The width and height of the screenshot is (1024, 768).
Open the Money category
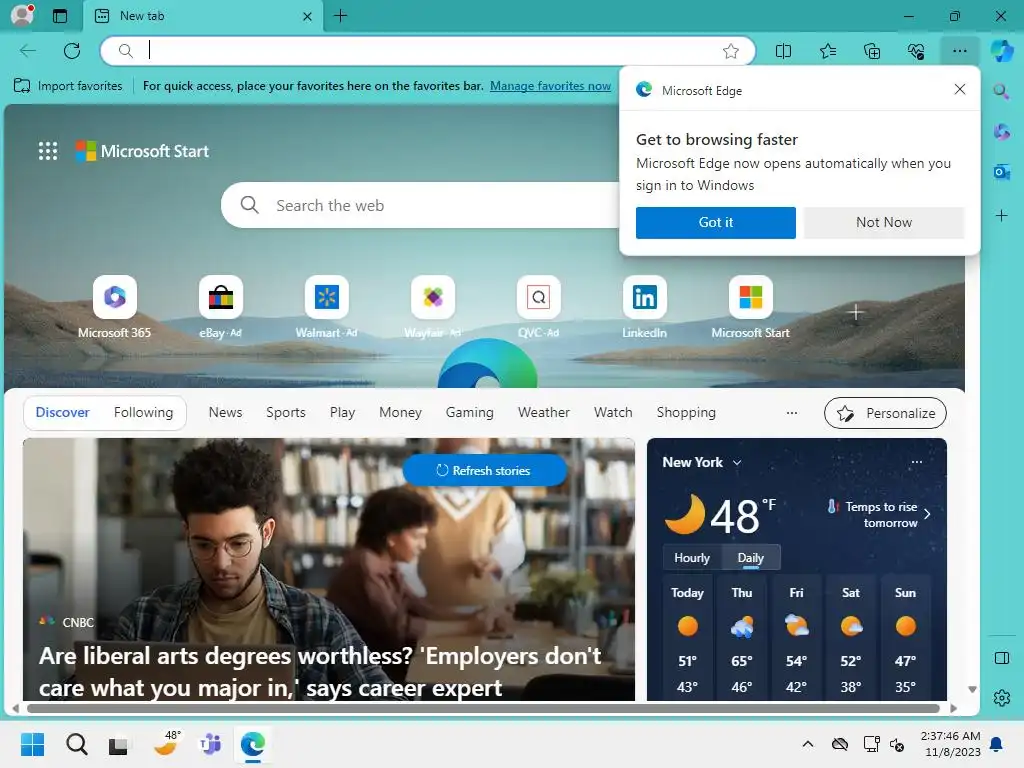click(x=400, y=413)
